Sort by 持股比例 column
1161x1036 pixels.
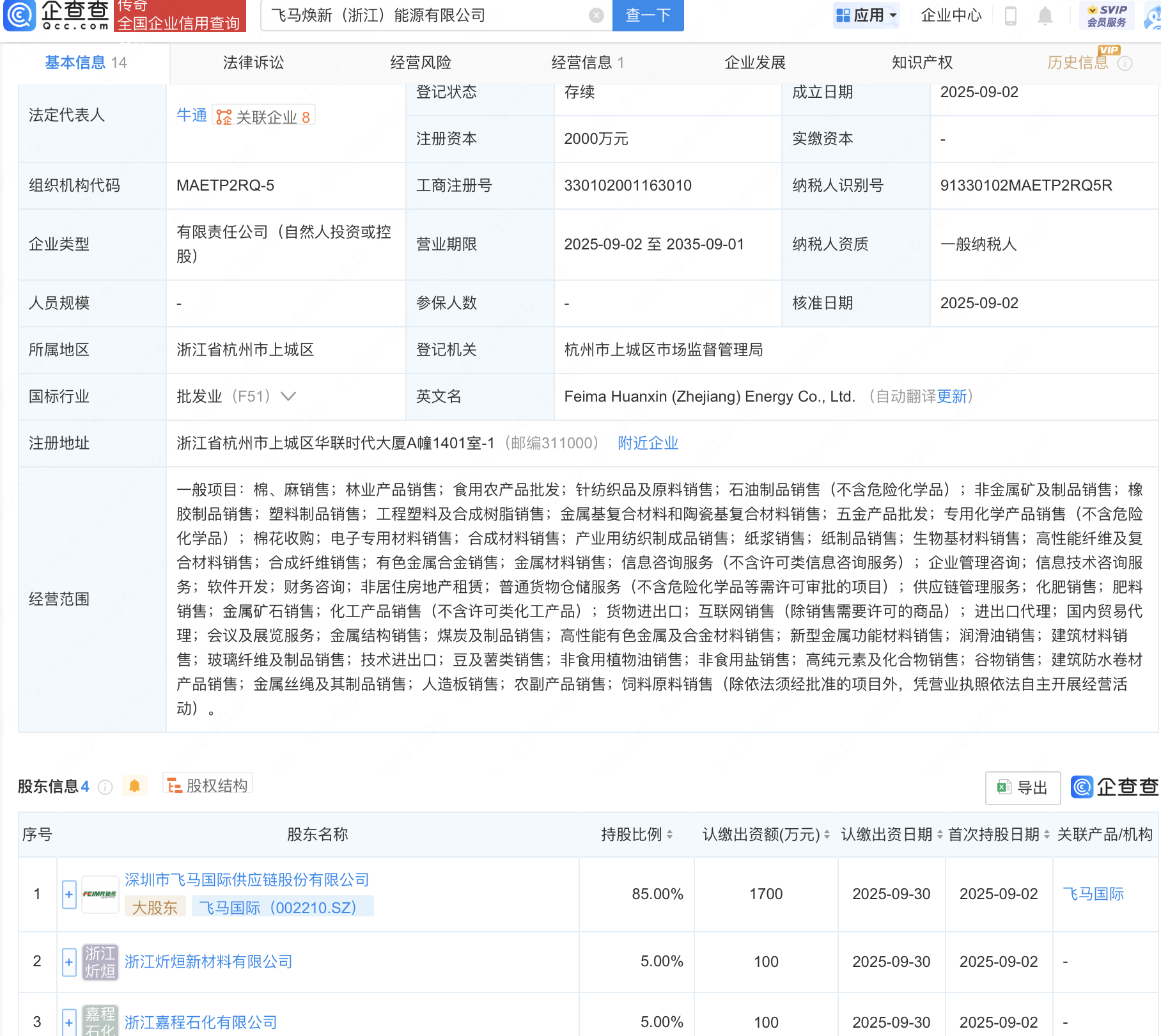(x=669, y=835)
